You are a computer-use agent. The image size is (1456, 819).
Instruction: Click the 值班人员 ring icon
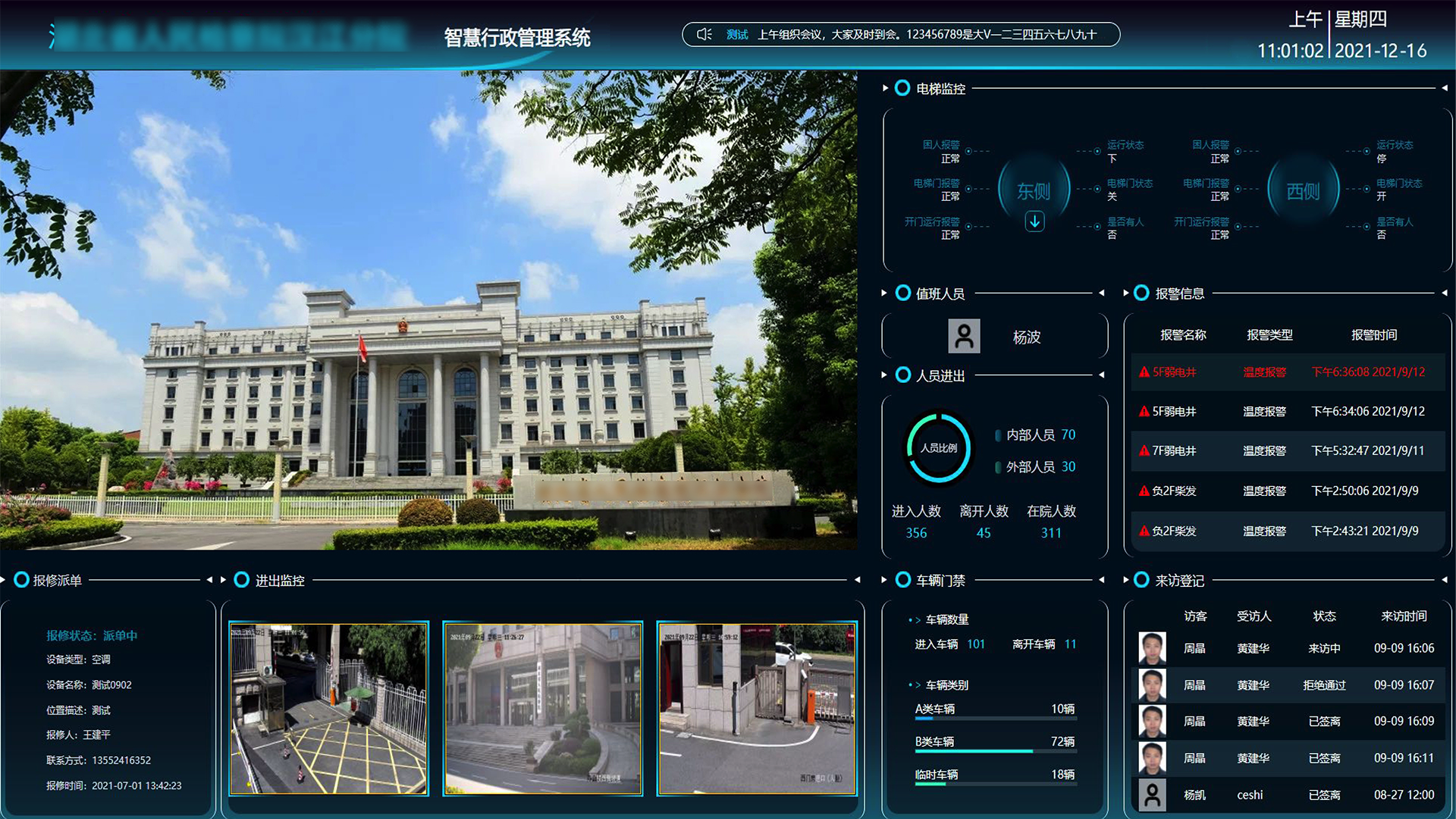pyautogui.click(x=902, y=293)
